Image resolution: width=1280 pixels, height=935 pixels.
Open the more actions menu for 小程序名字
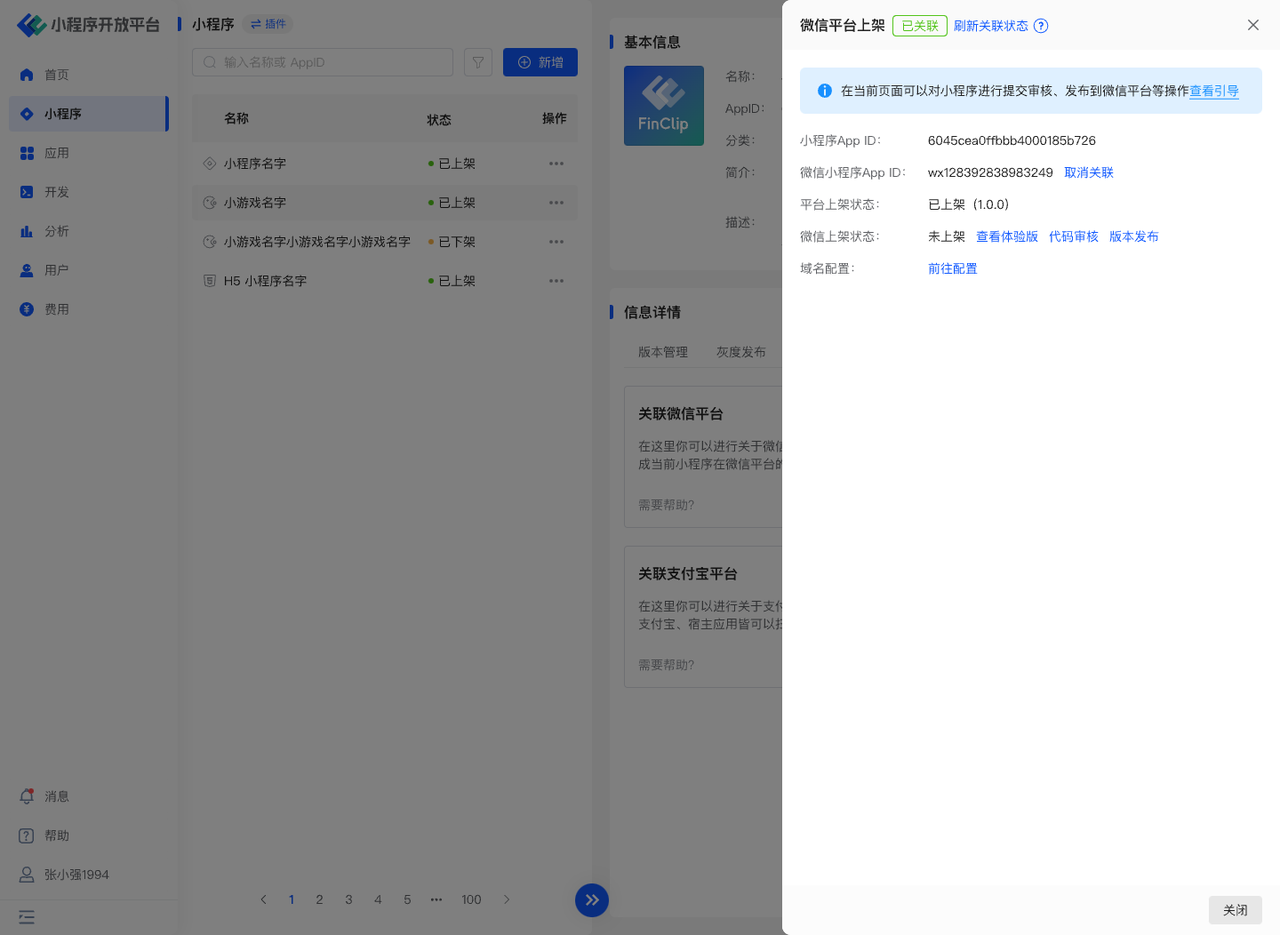pyautogui.click(x=556, y=163)
